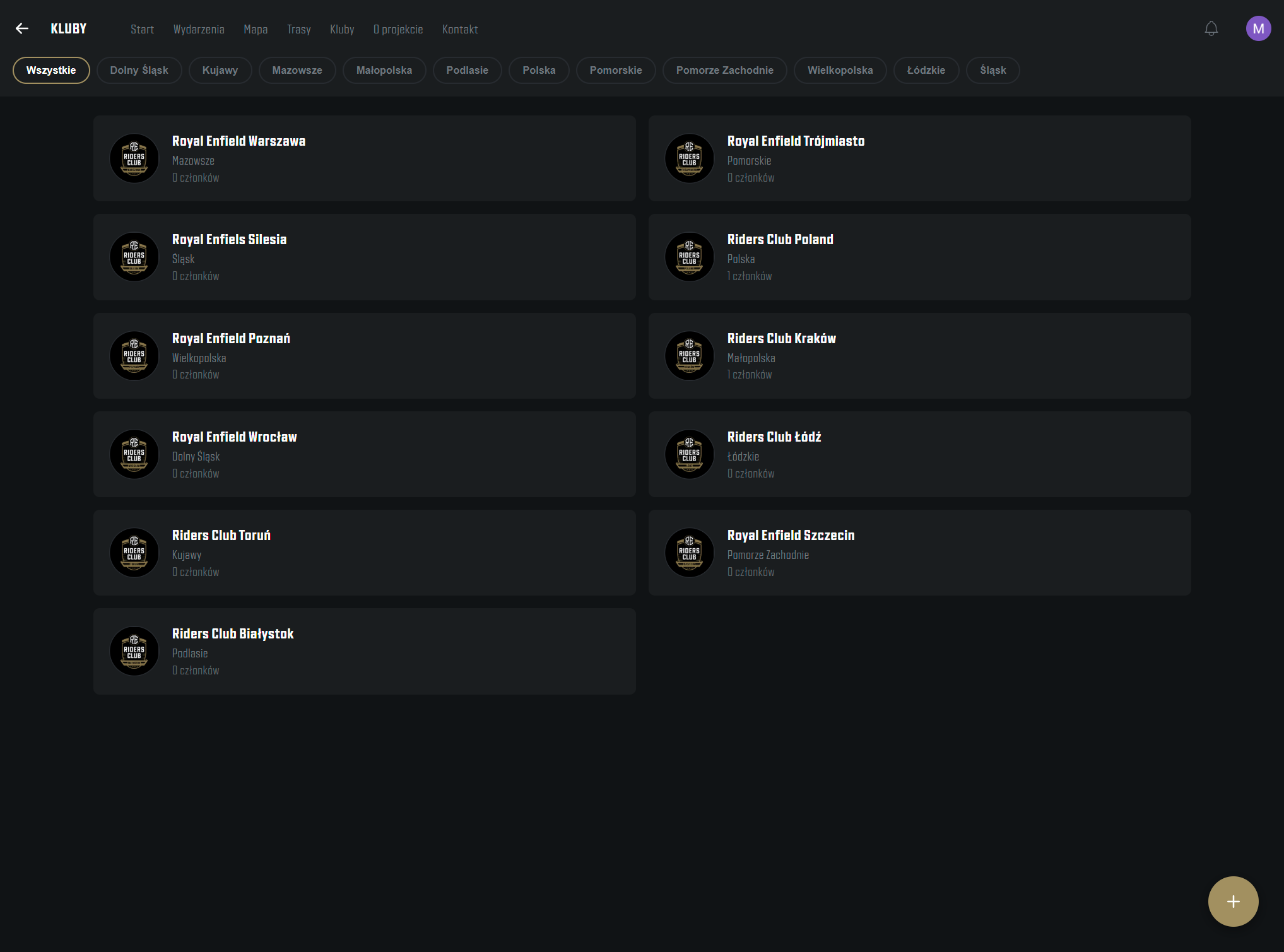1284x952 pixels.
Task: Click Małopolska region under Riders Club Kraków
Action: click(x=751, y=358)
